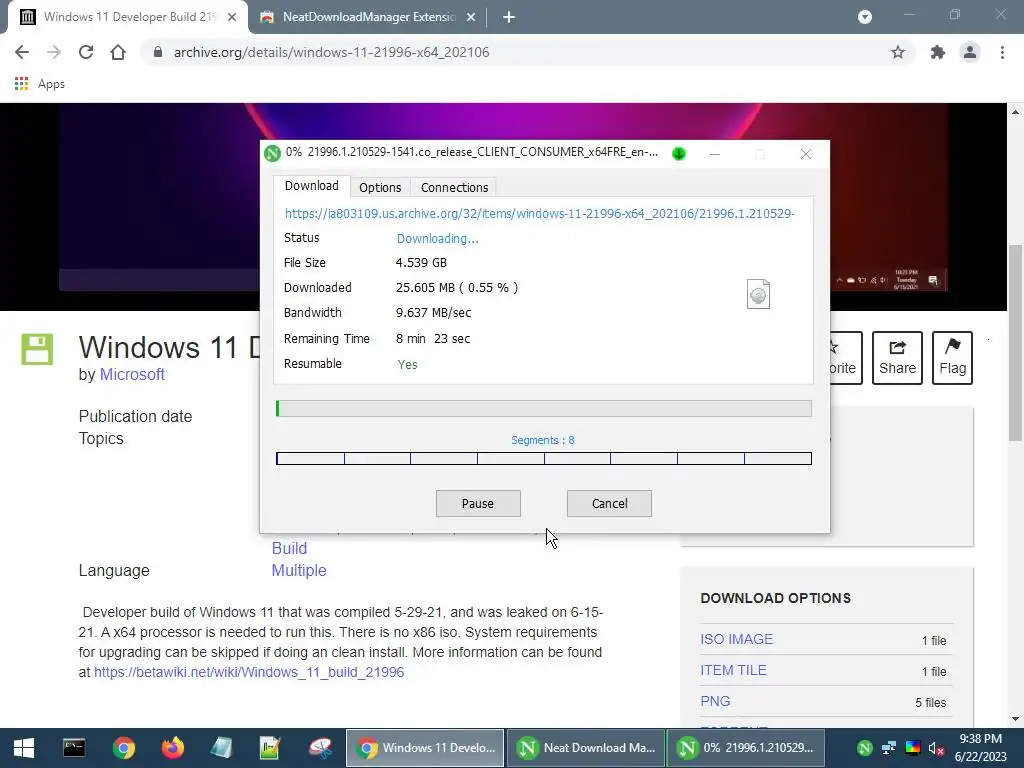Image resolution: width=1024 pixels, height=768 pixels.
Task: Click the Windows 11 screenshot image preview
Action: point(503,206)
